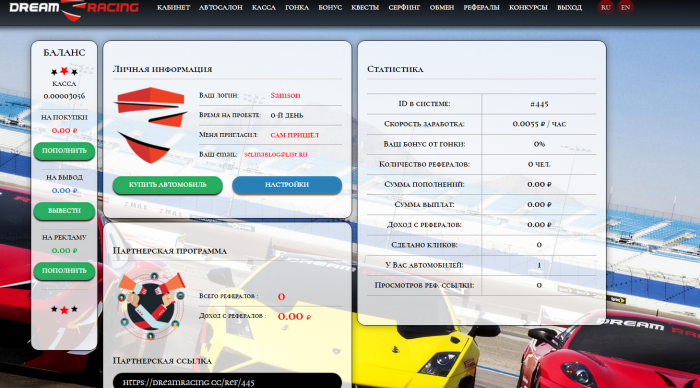This screenshot has width=700, height=388.
Task: Click the stars at bottom of balance panel
Action: (64, 309)
